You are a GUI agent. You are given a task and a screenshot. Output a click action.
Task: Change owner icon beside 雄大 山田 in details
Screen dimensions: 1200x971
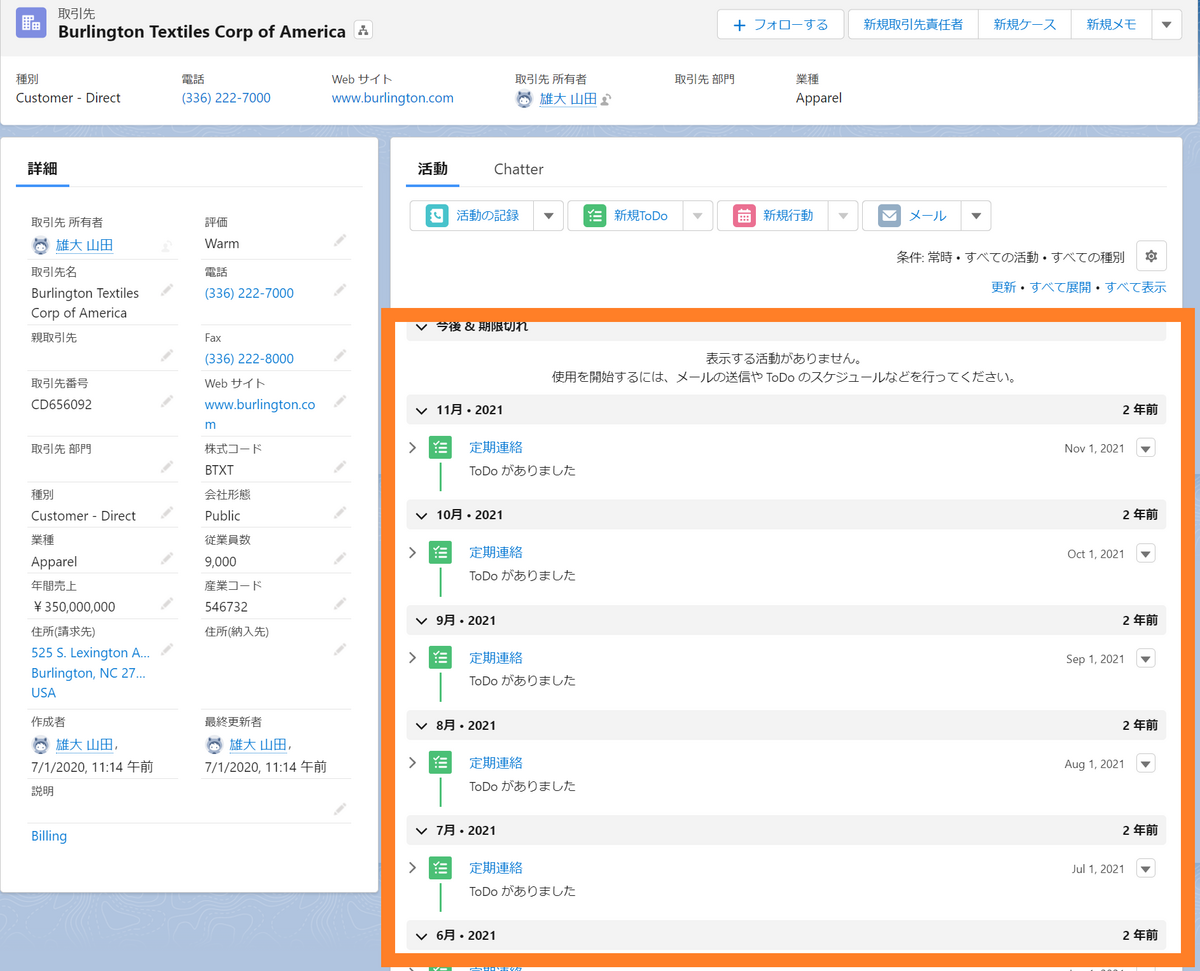167,245
